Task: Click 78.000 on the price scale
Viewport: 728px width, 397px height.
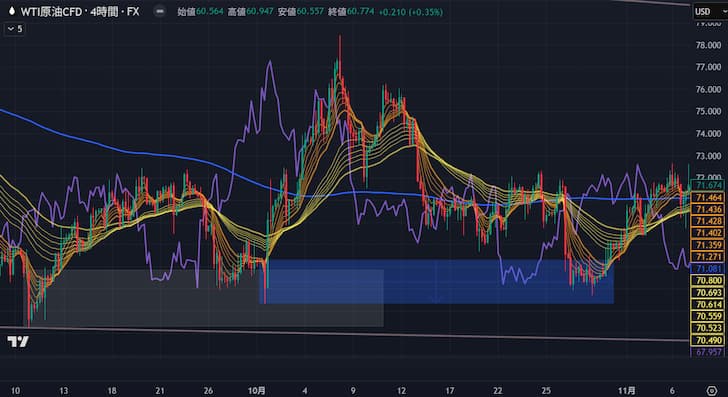Action: point(708,45)
